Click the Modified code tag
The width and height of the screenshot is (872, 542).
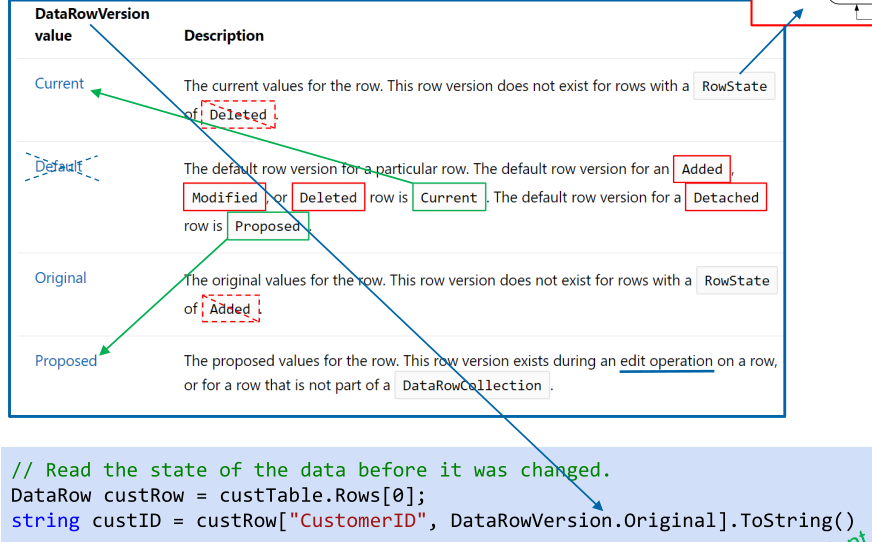point(224,198)
